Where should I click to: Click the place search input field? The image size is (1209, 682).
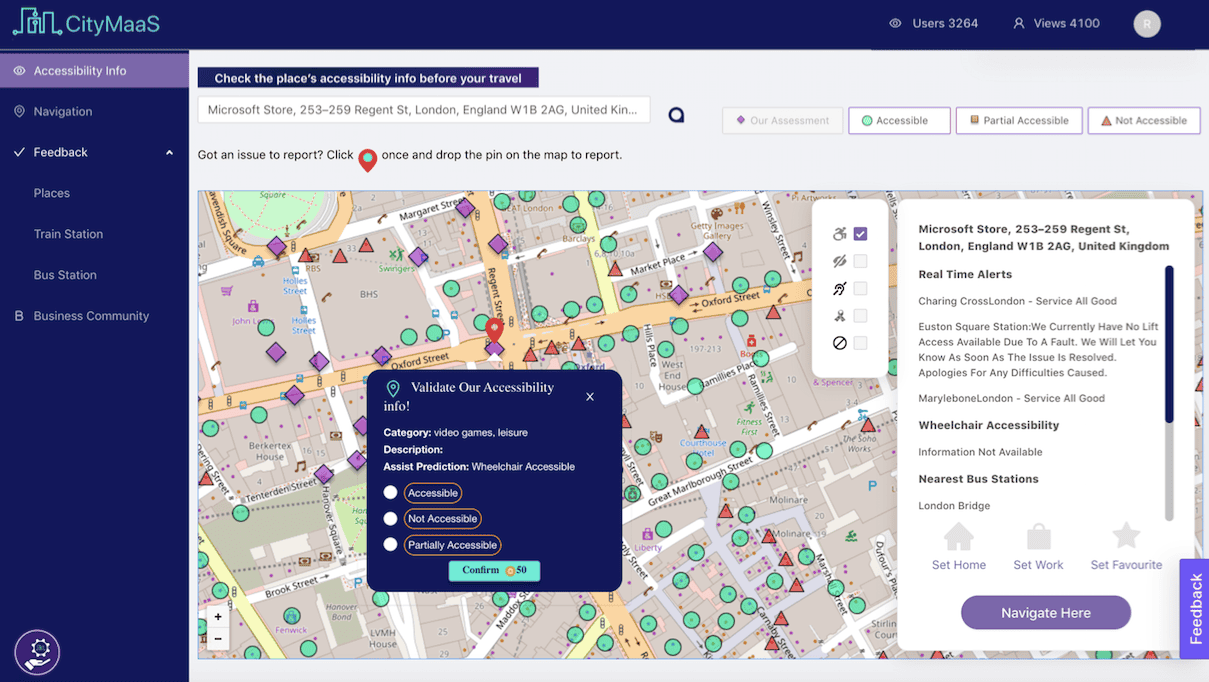(x=424, y=110)
